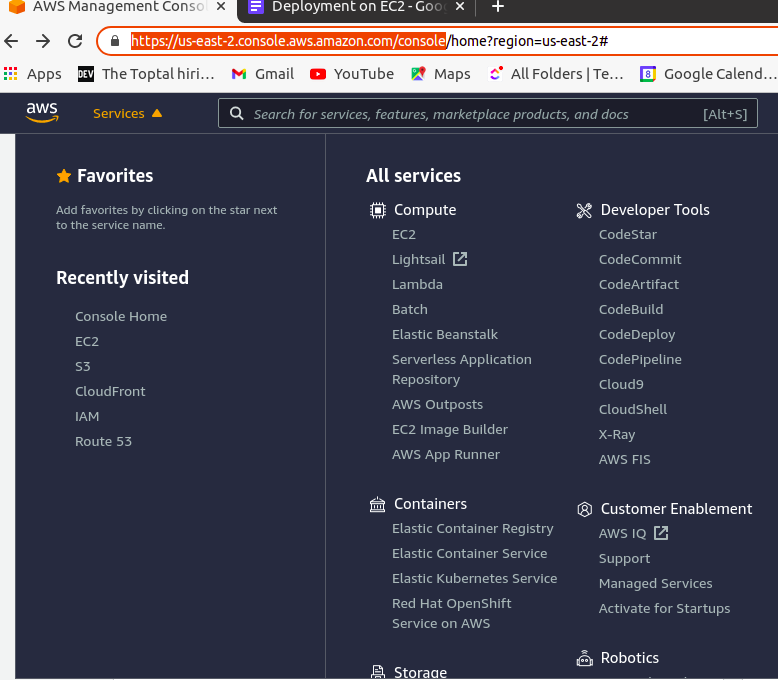Viewport: 778px width, 680px height.
Task: Open AWS App Runner
Action: pos(446,454)
